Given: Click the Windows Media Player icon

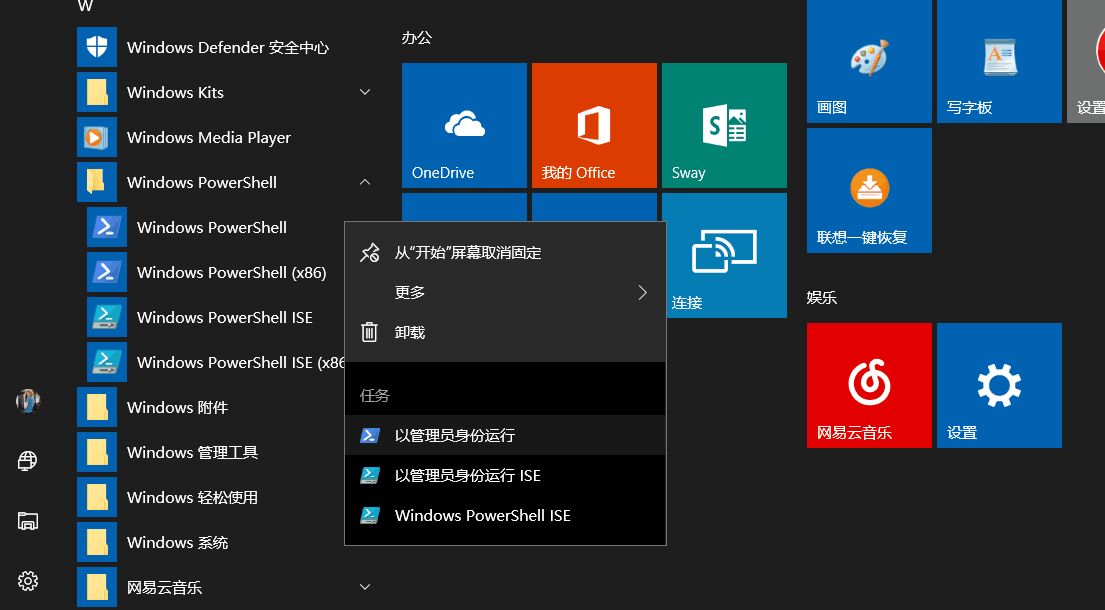Looking at the screenshot, I should pyautogui.click(x=97, y=137).
